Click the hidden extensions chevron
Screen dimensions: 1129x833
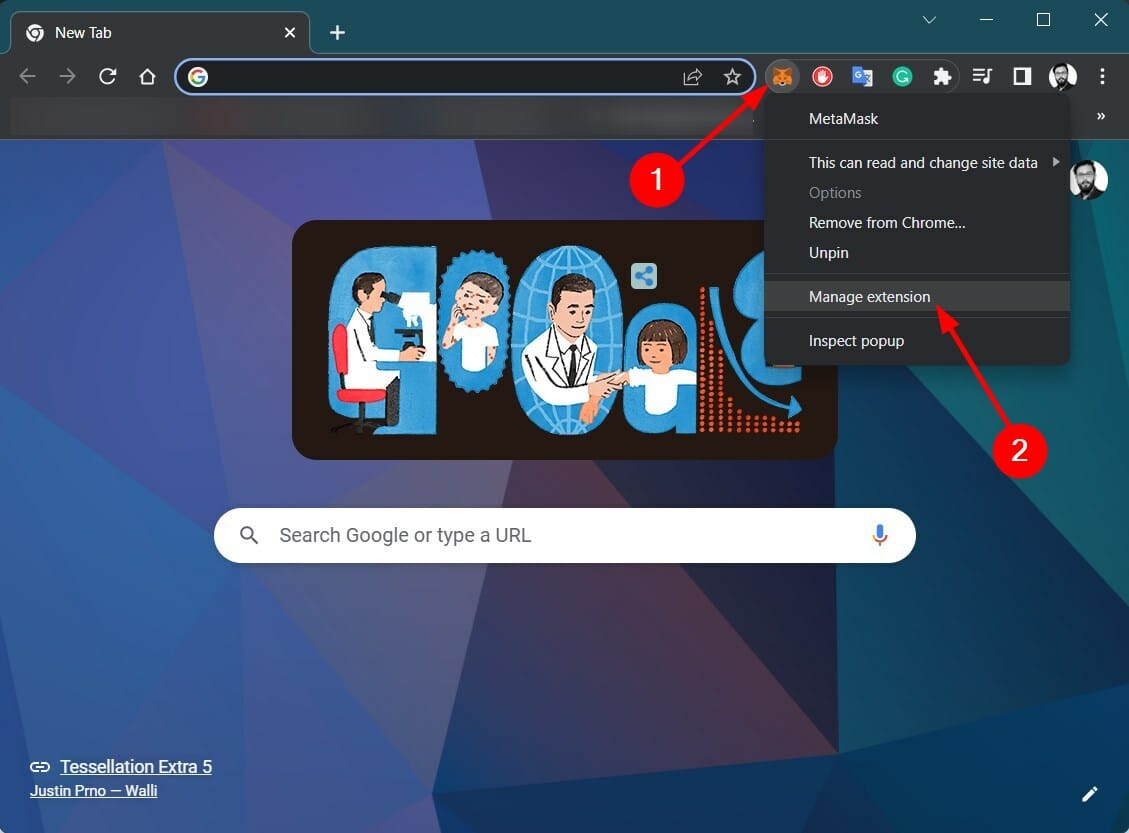1100,116
